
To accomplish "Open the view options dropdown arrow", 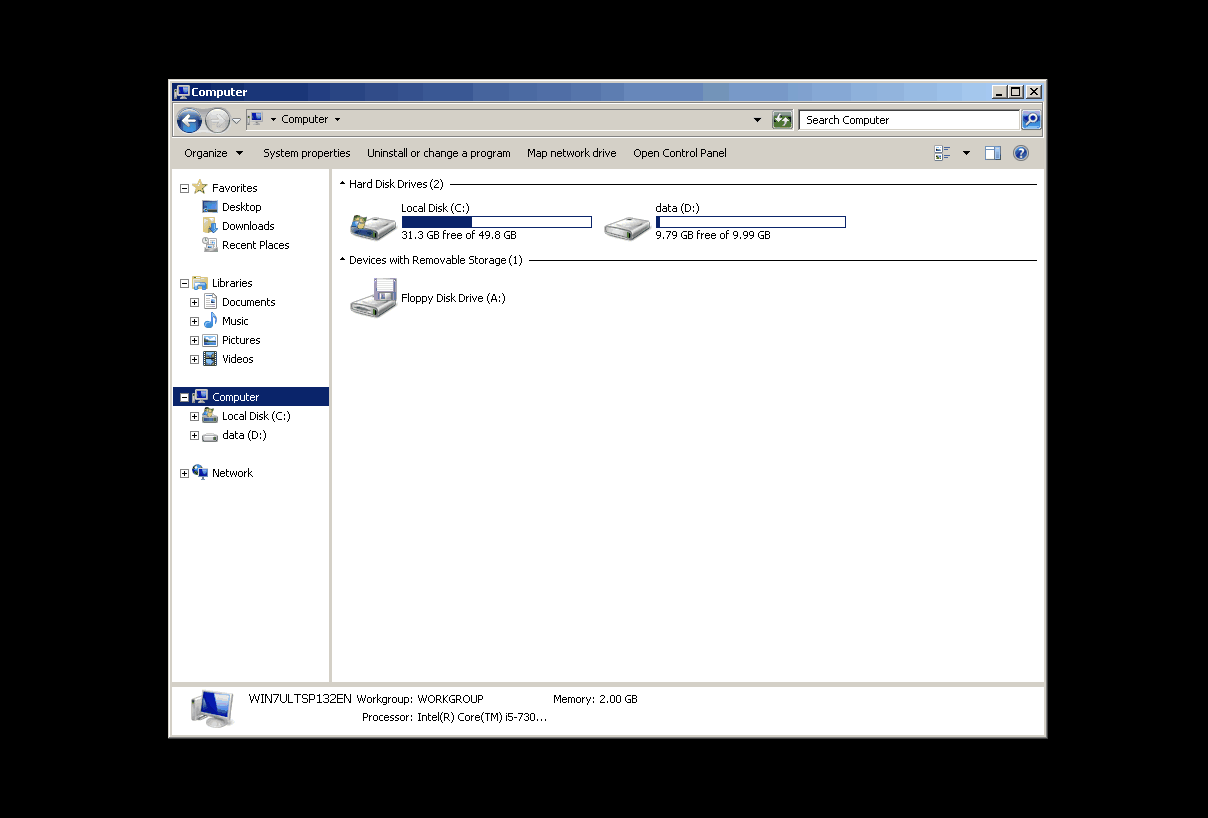I will (966, 153).
